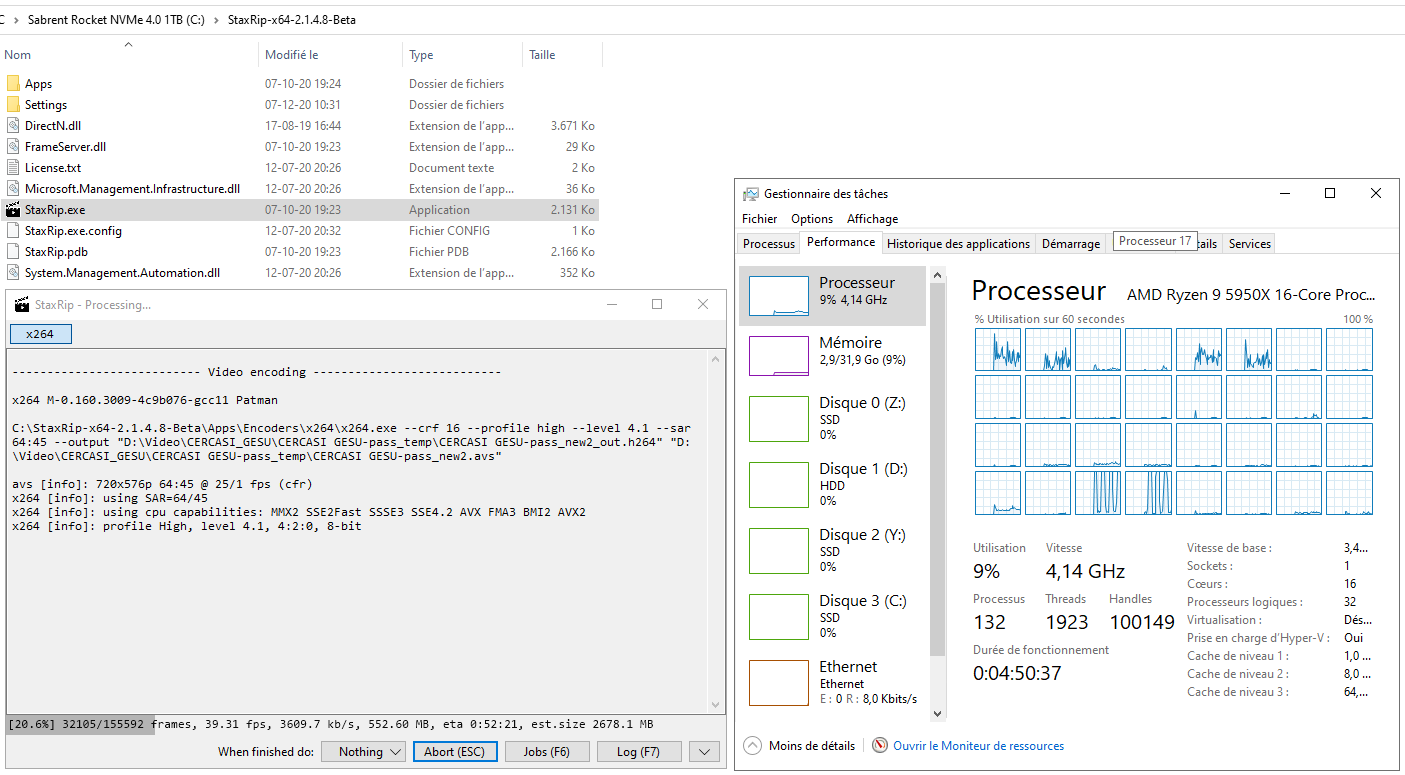
Task: Click the down arrow of the Task Manager sidebar scrollbar
Action: 937,714
